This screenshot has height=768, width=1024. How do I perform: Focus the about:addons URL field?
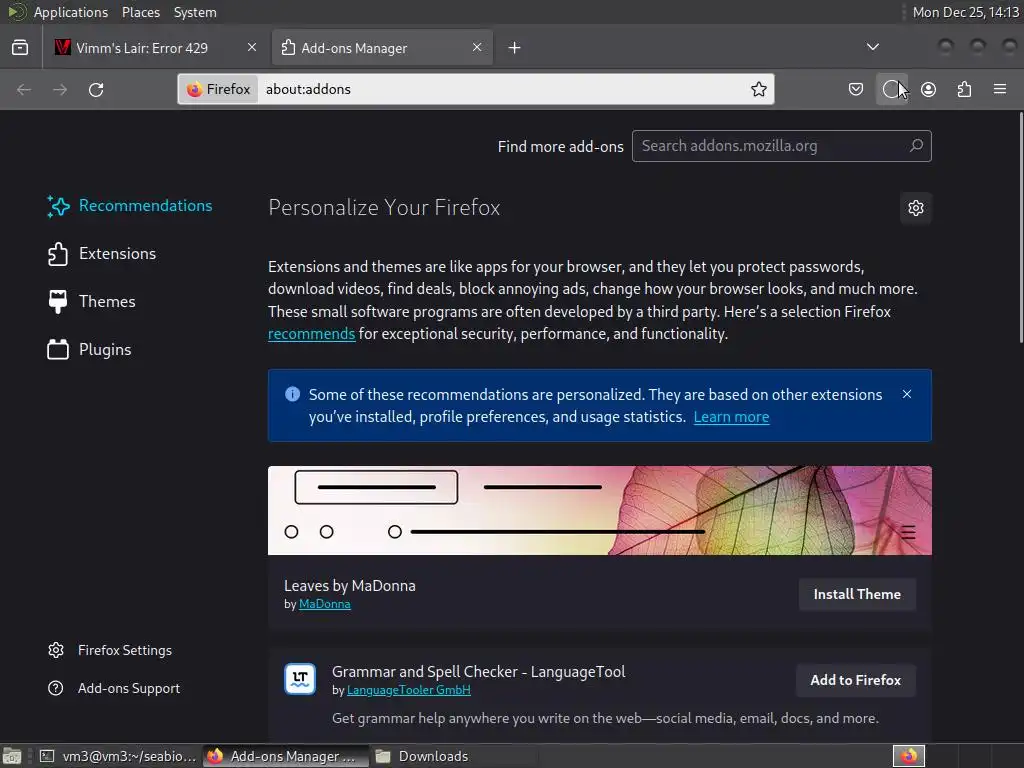(503, 89)
